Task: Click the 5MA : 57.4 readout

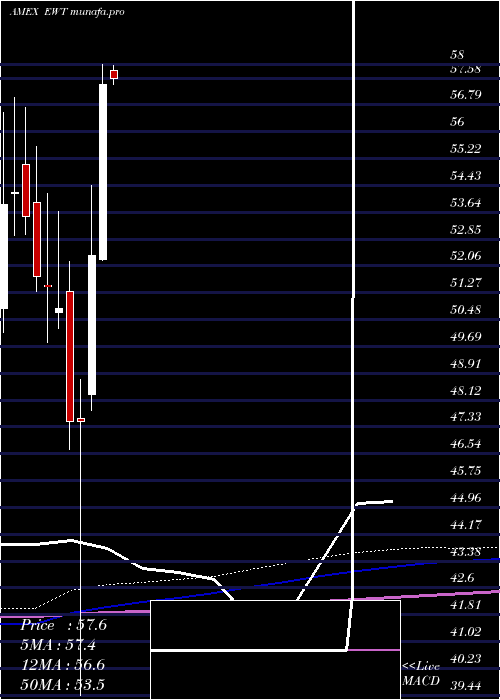Action: 58,645
